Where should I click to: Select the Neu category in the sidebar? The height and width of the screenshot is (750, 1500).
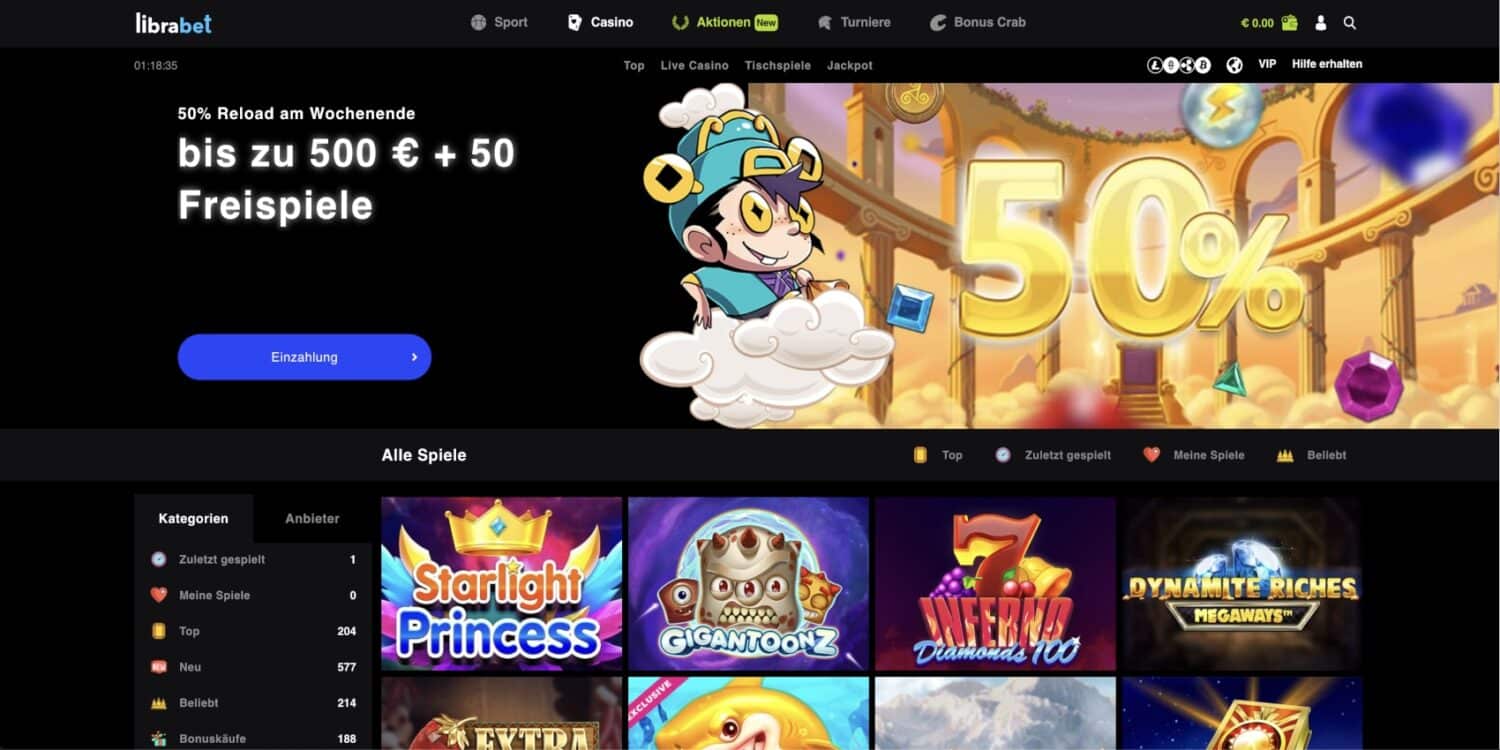(x=254, y=667)
